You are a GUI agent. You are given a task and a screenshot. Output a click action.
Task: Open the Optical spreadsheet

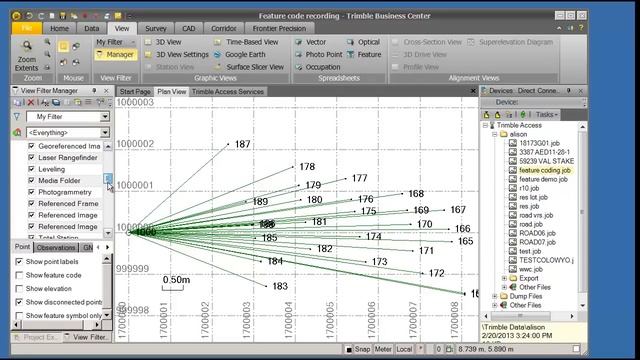pos(363,42)
